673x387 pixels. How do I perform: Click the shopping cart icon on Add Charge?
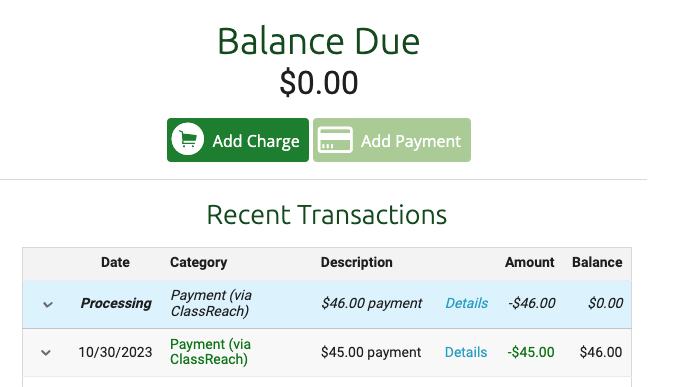(x=187, y=139)
